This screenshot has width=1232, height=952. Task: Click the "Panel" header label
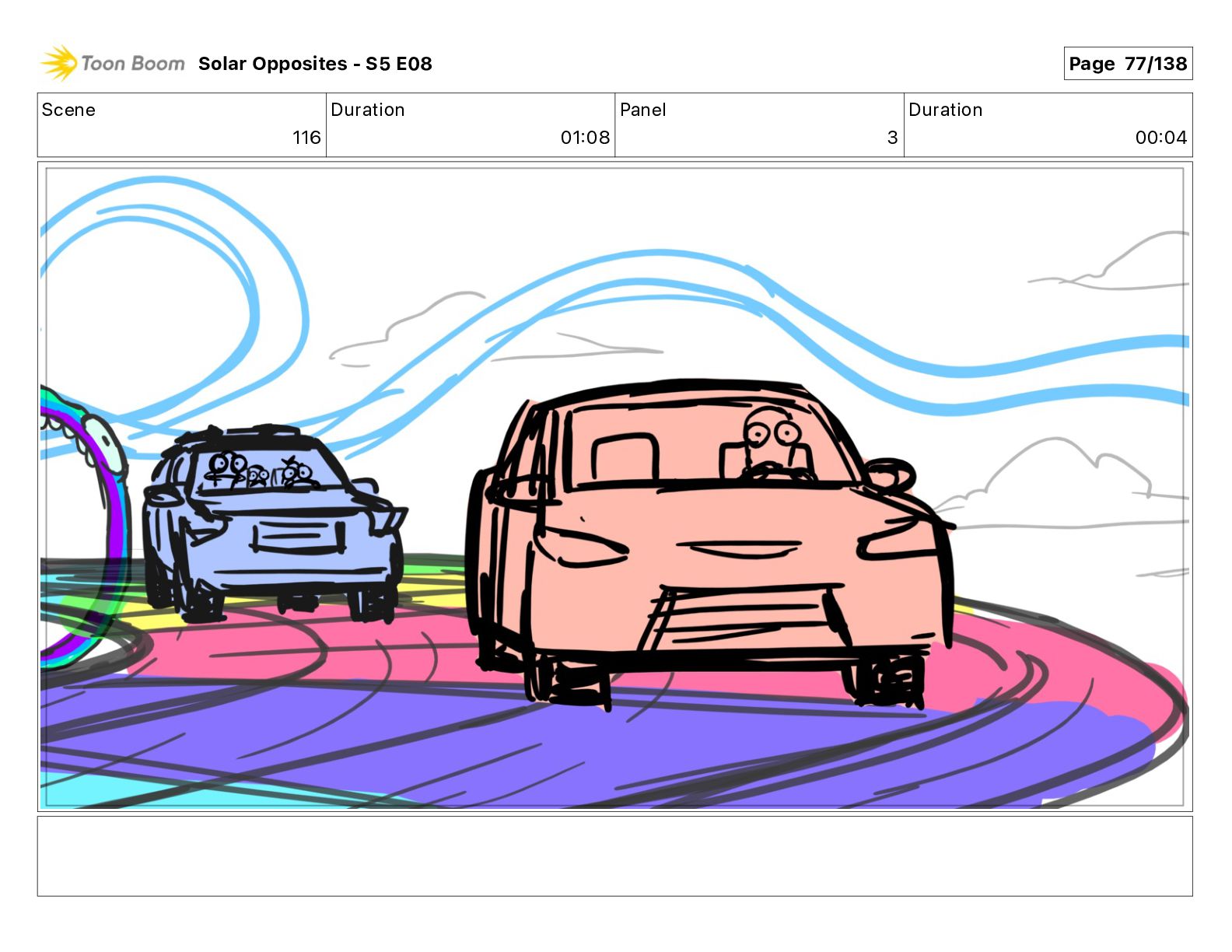[643, 110]
